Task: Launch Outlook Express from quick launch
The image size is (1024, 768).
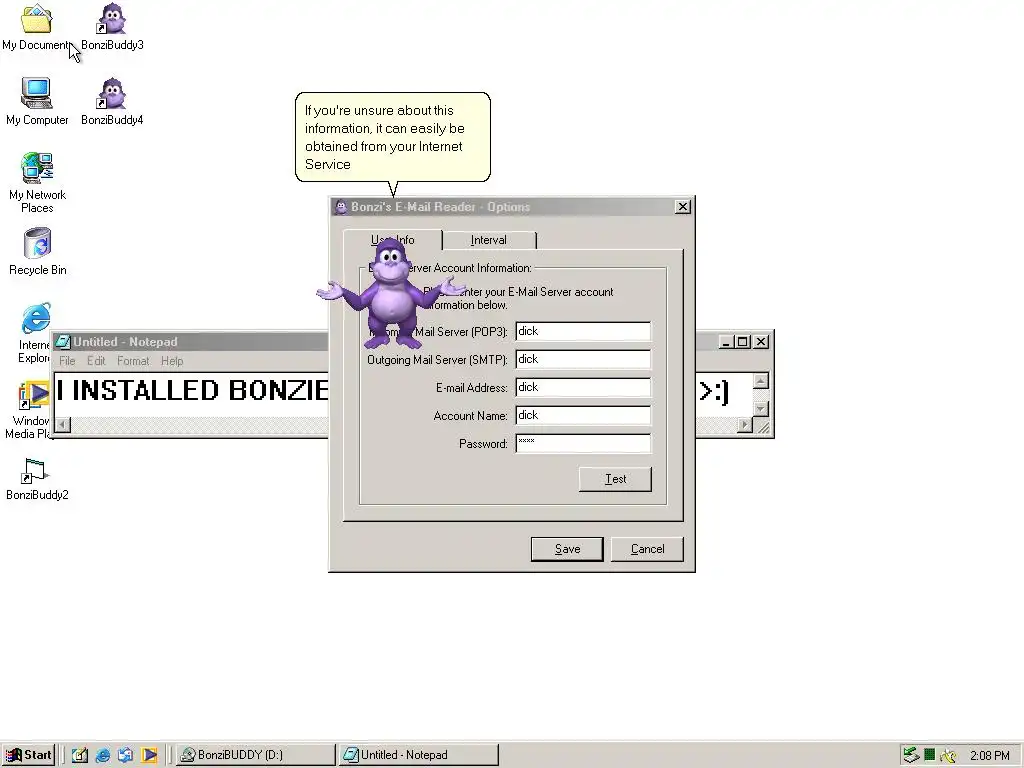Action: [125, 755]
